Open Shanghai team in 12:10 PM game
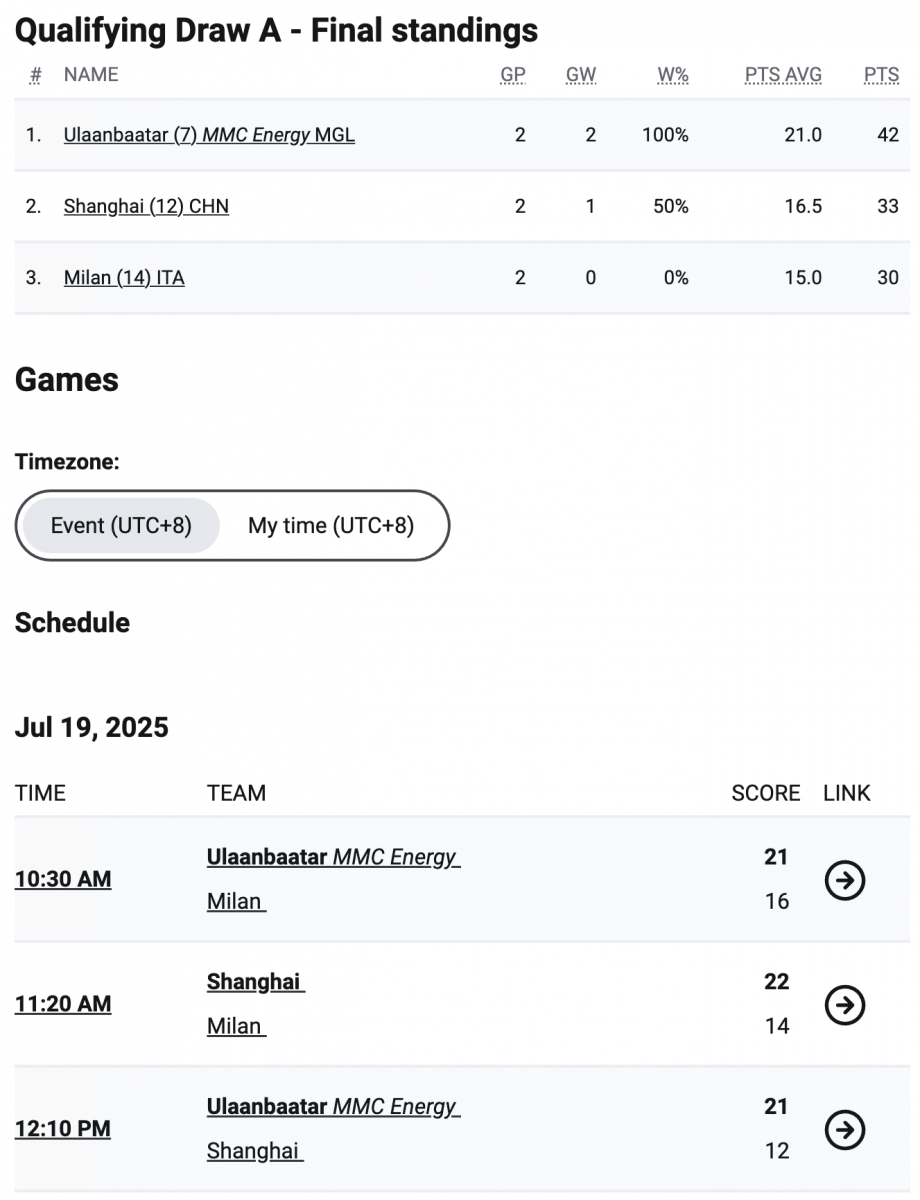920x1200 pixels. [255, 1151]
